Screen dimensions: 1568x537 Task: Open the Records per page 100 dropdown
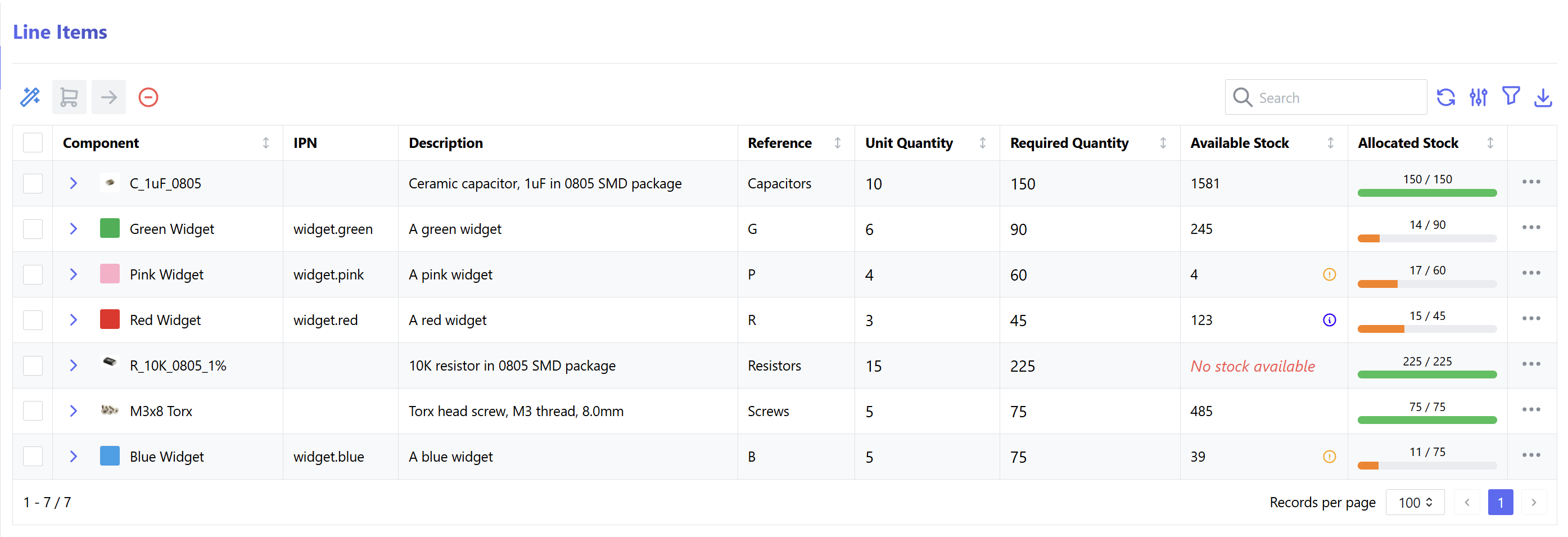[1415, 502]
